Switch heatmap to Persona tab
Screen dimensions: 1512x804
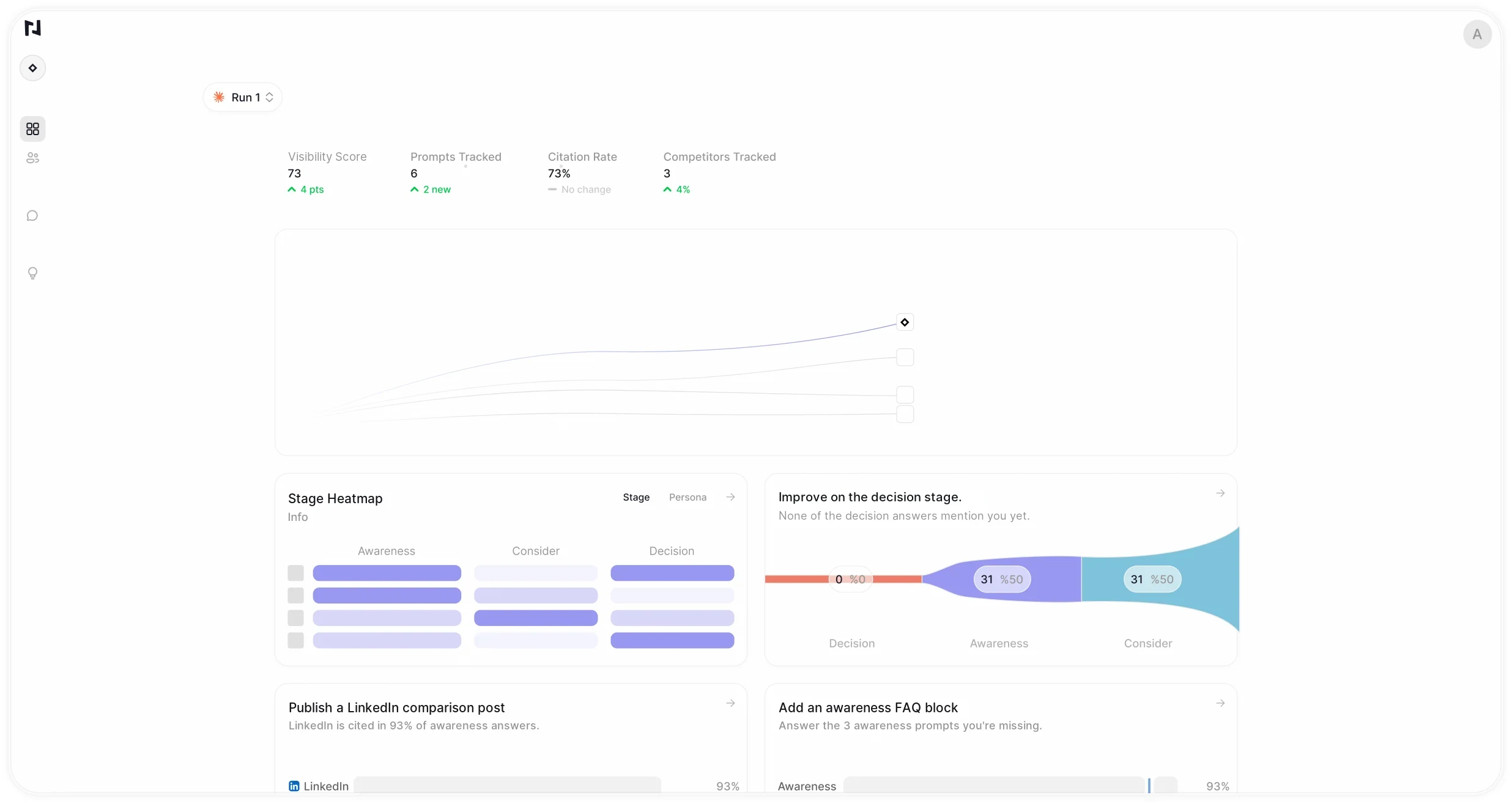coord(687,497)
